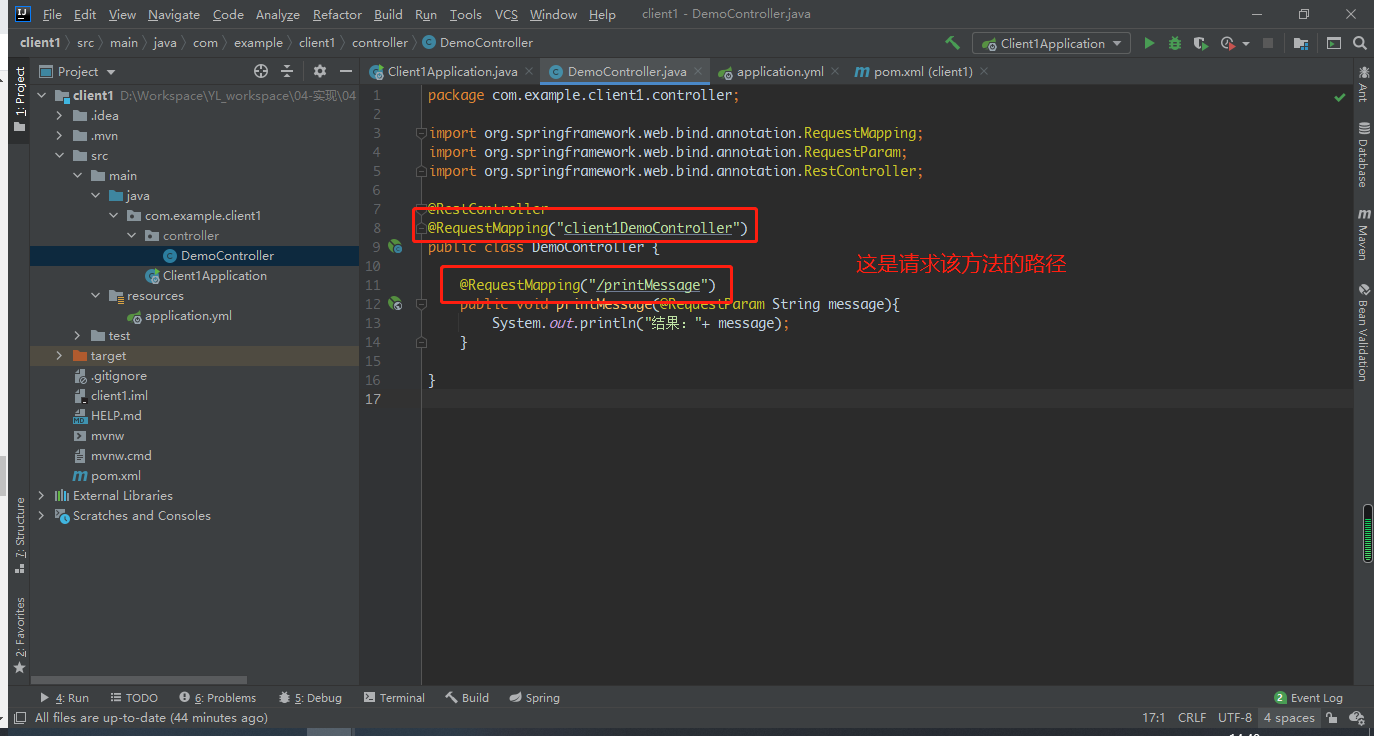The width and height of the screenshot is (1374, 736).
Task: Collapse all in Project panel
Action: coord(287,71)
